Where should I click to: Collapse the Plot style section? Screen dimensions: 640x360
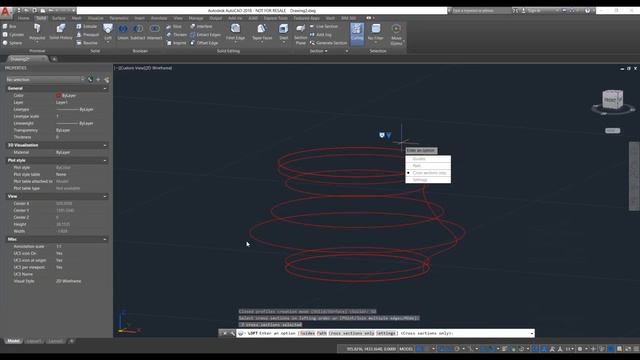pos(105,160)
